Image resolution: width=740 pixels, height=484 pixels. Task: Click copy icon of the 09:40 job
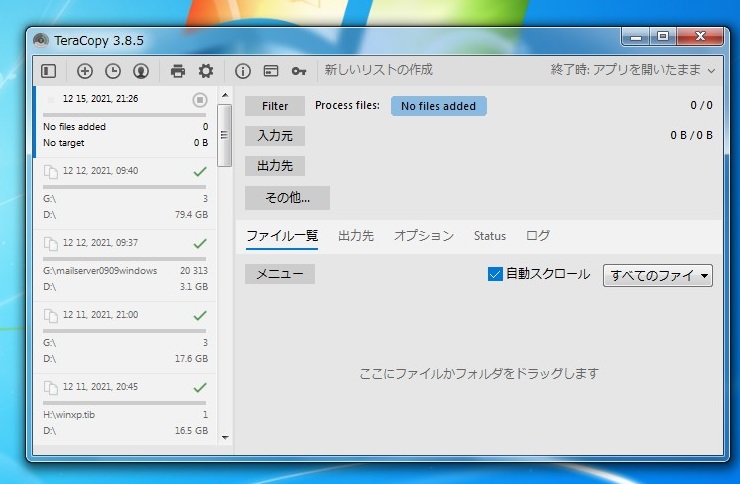[x=50, y=172]
